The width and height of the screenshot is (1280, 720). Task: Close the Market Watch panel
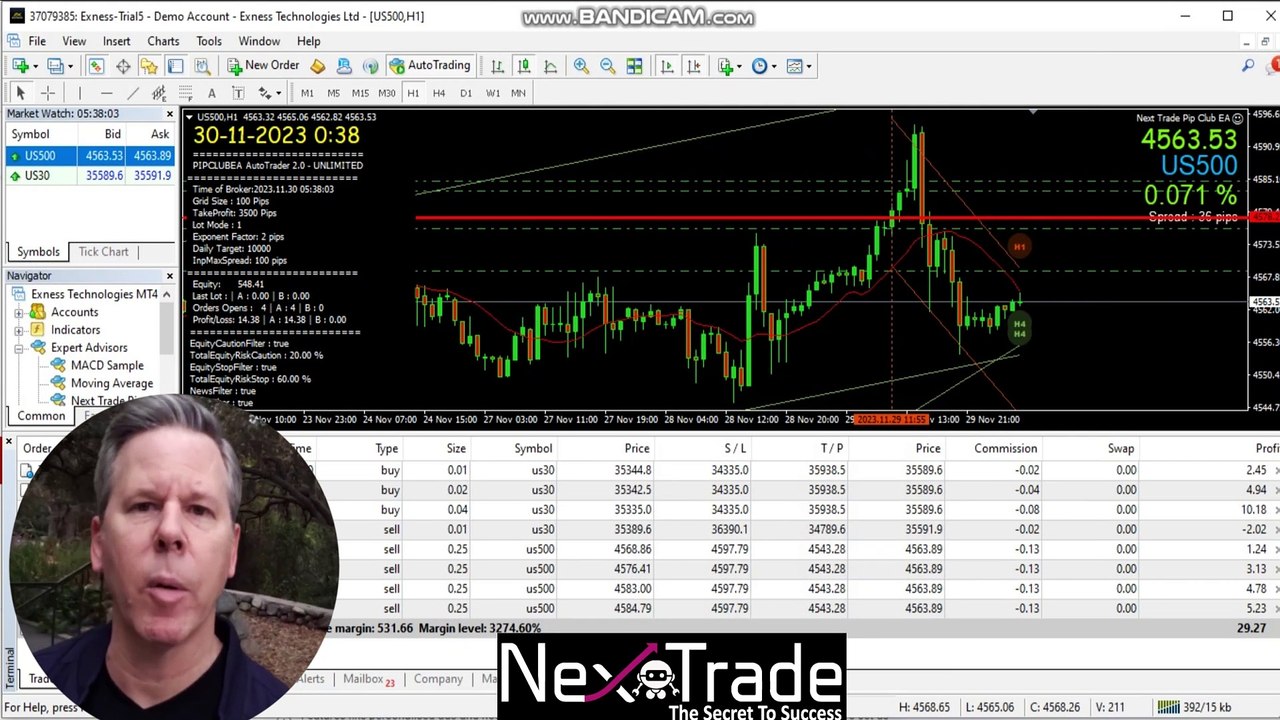169,114
